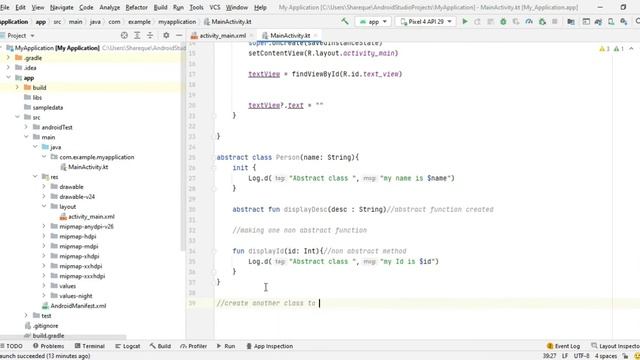
Task: Open the app run configuration dropdown
Action: point(373,22)
